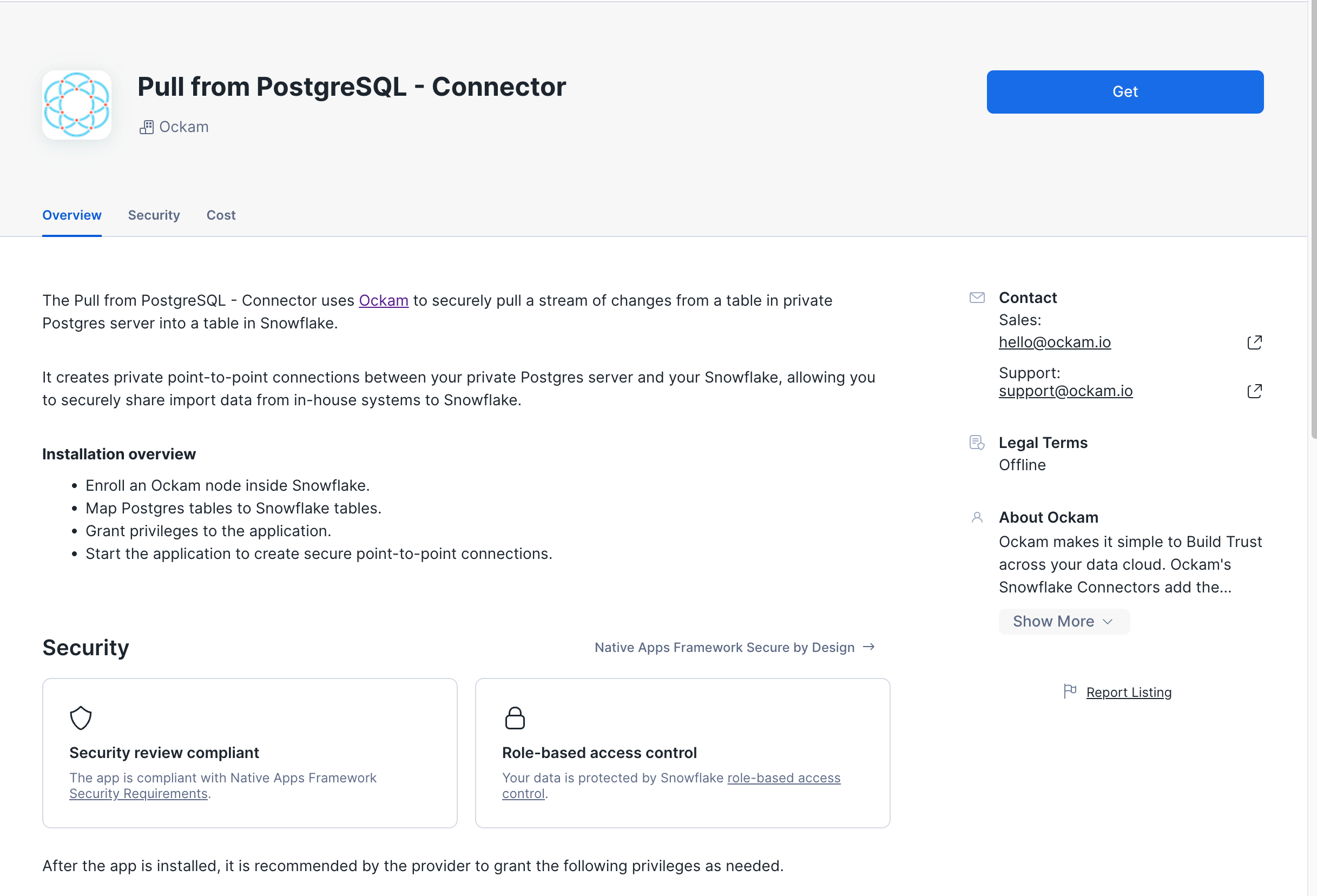Follow the Ockam hyperlink in the description

click(383, 300)
